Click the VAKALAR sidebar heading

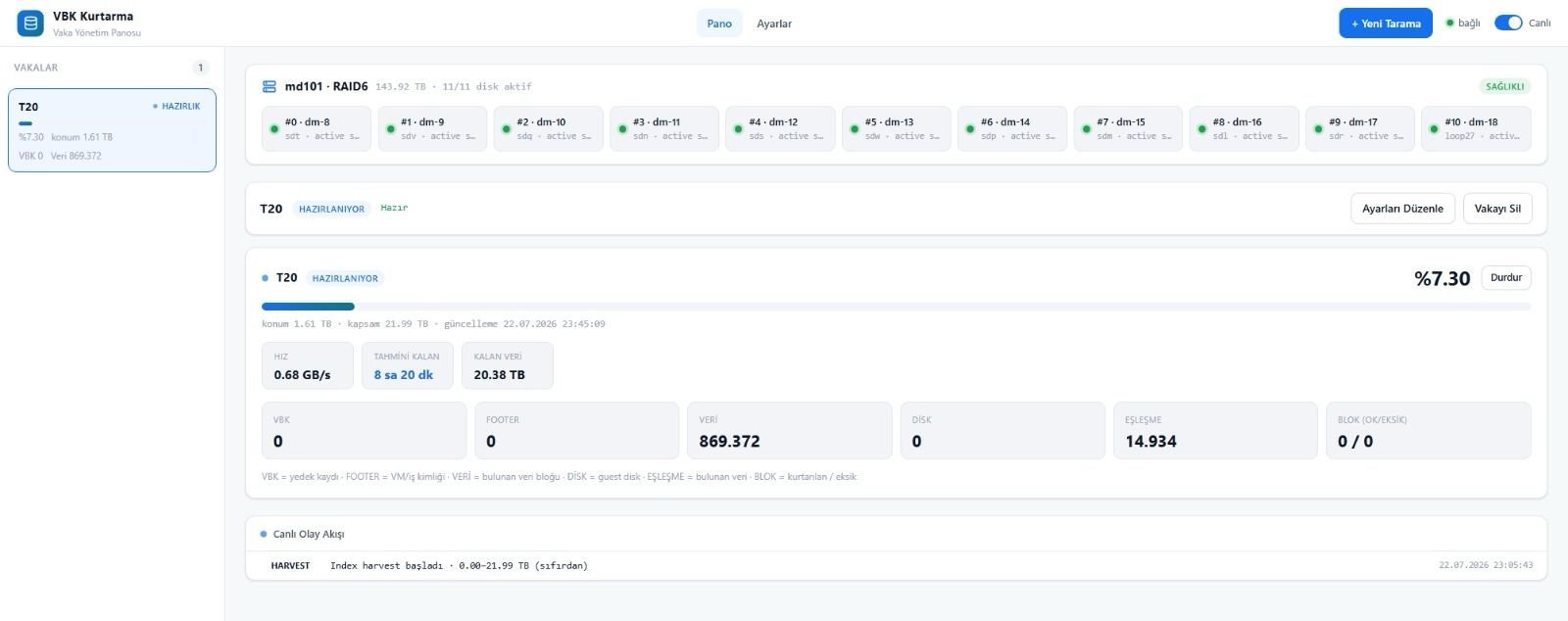[36, 68]
